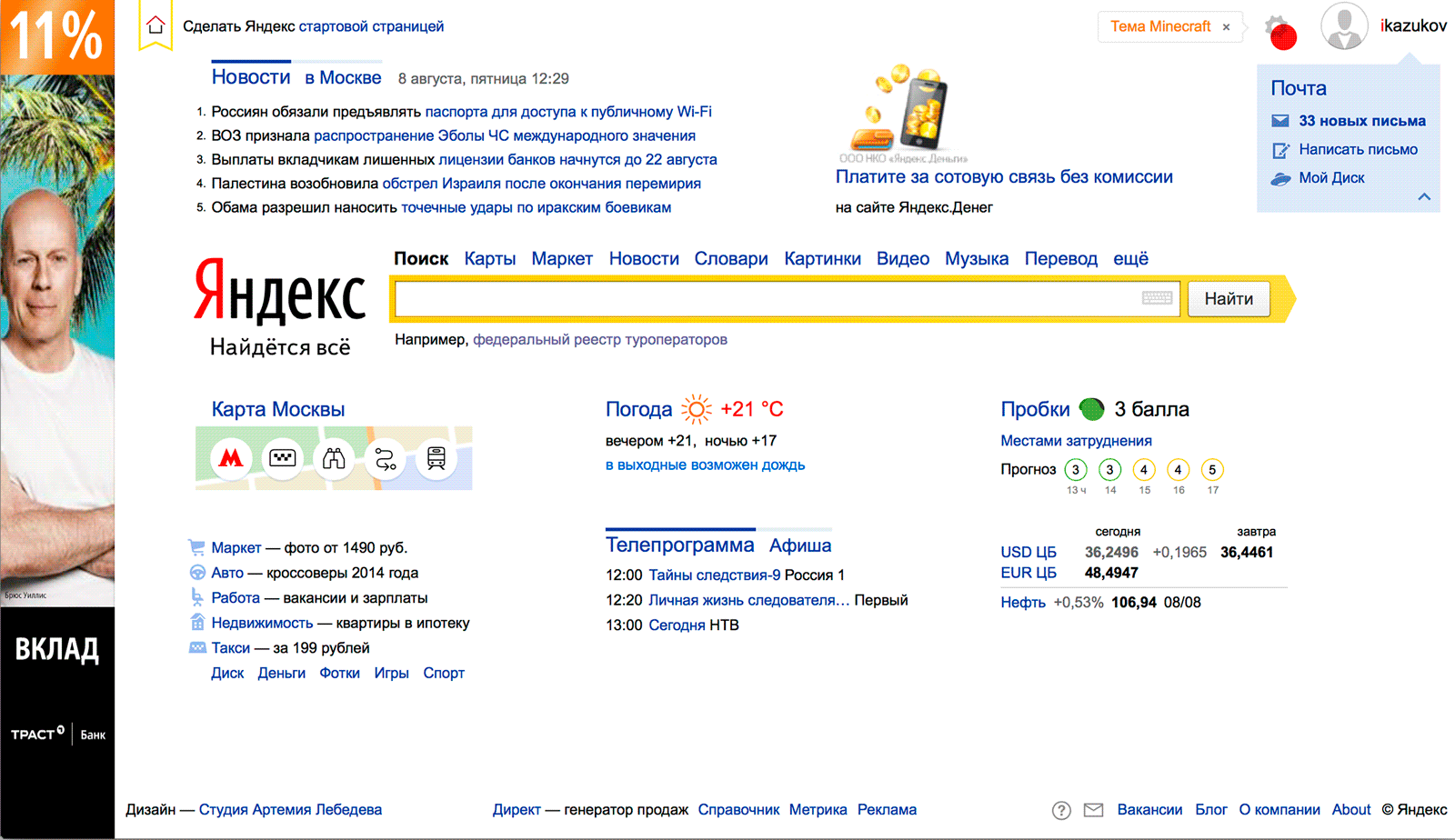The height and width of the screenshot is (840, 1455).
Task: Click the USD ЦБ exchange rate link
Action: (1029, 552)
